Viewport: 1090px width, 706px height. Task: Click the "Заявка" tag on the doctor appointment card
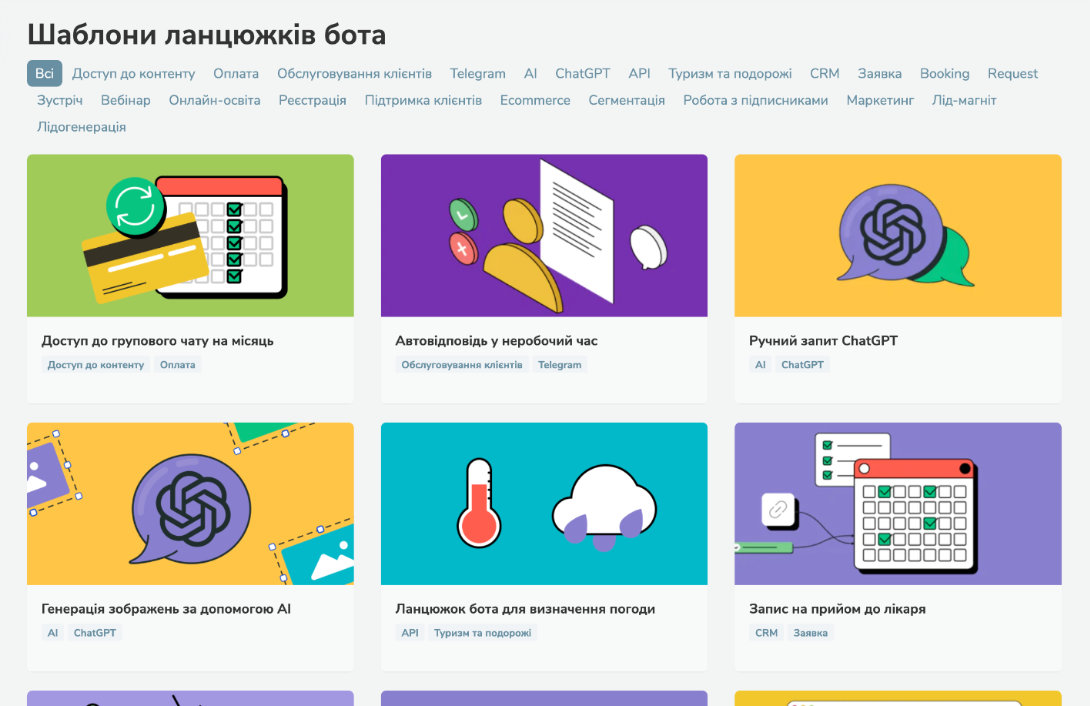pos(810,632)
